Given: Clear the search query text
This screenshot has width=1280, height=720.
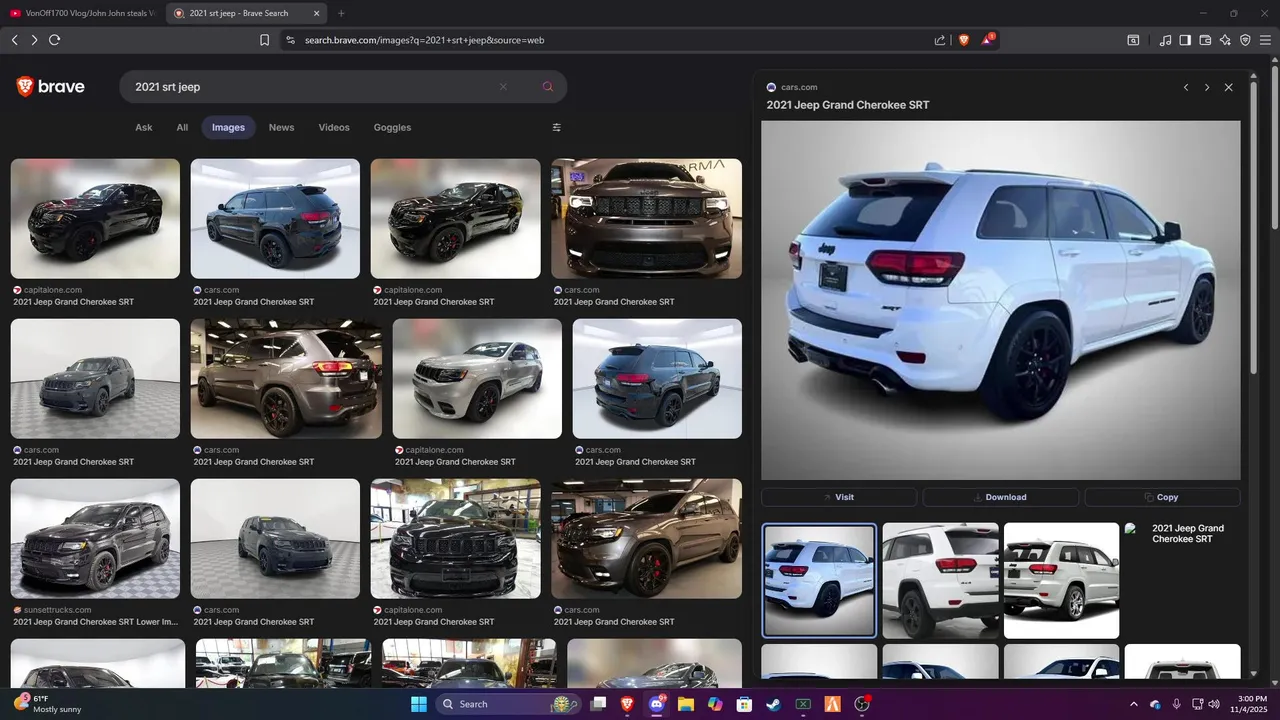Looking at the screenshot, I should pos(503,87).
